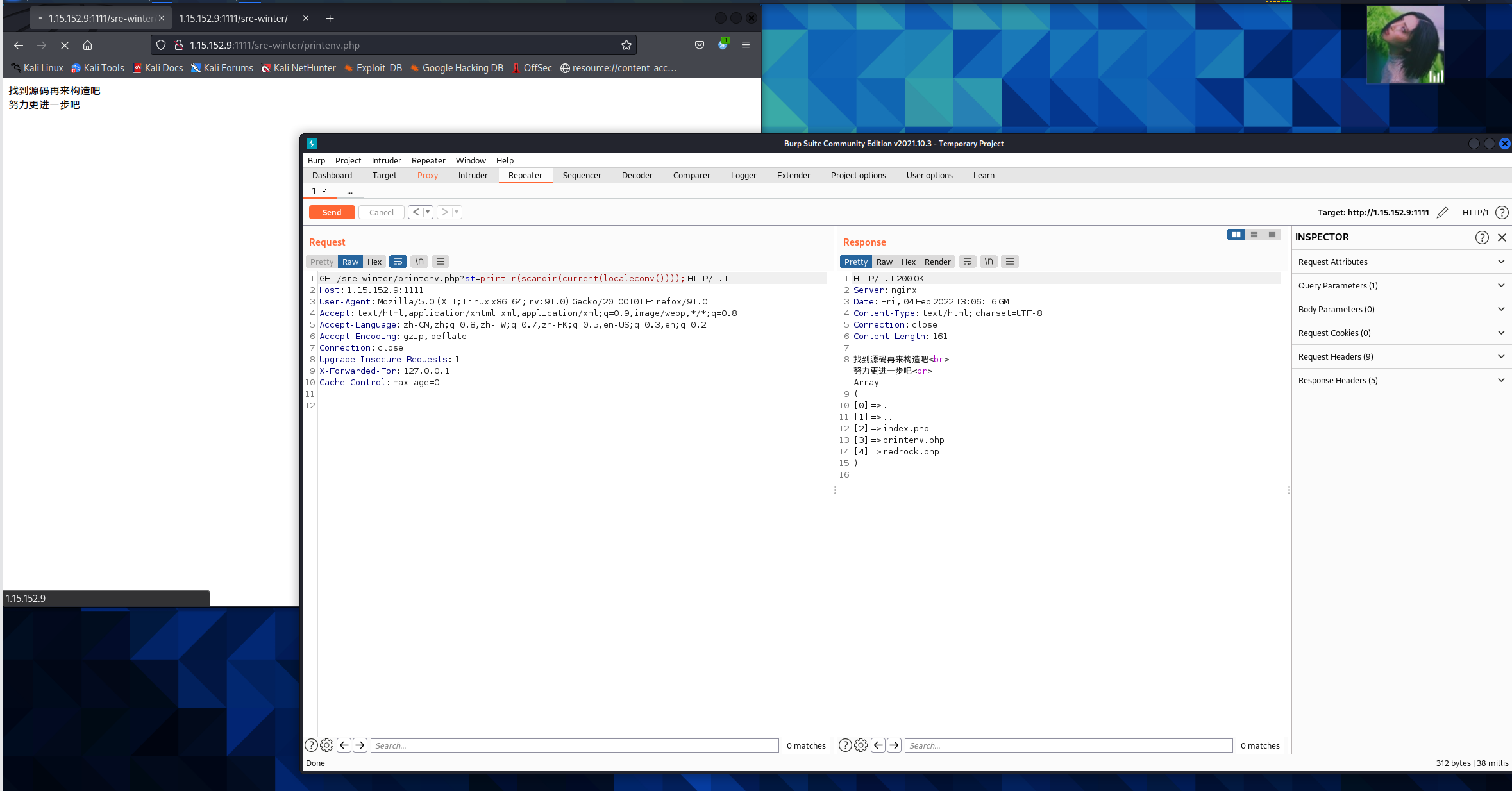Open Google Hacking DB bookmark

457,67
